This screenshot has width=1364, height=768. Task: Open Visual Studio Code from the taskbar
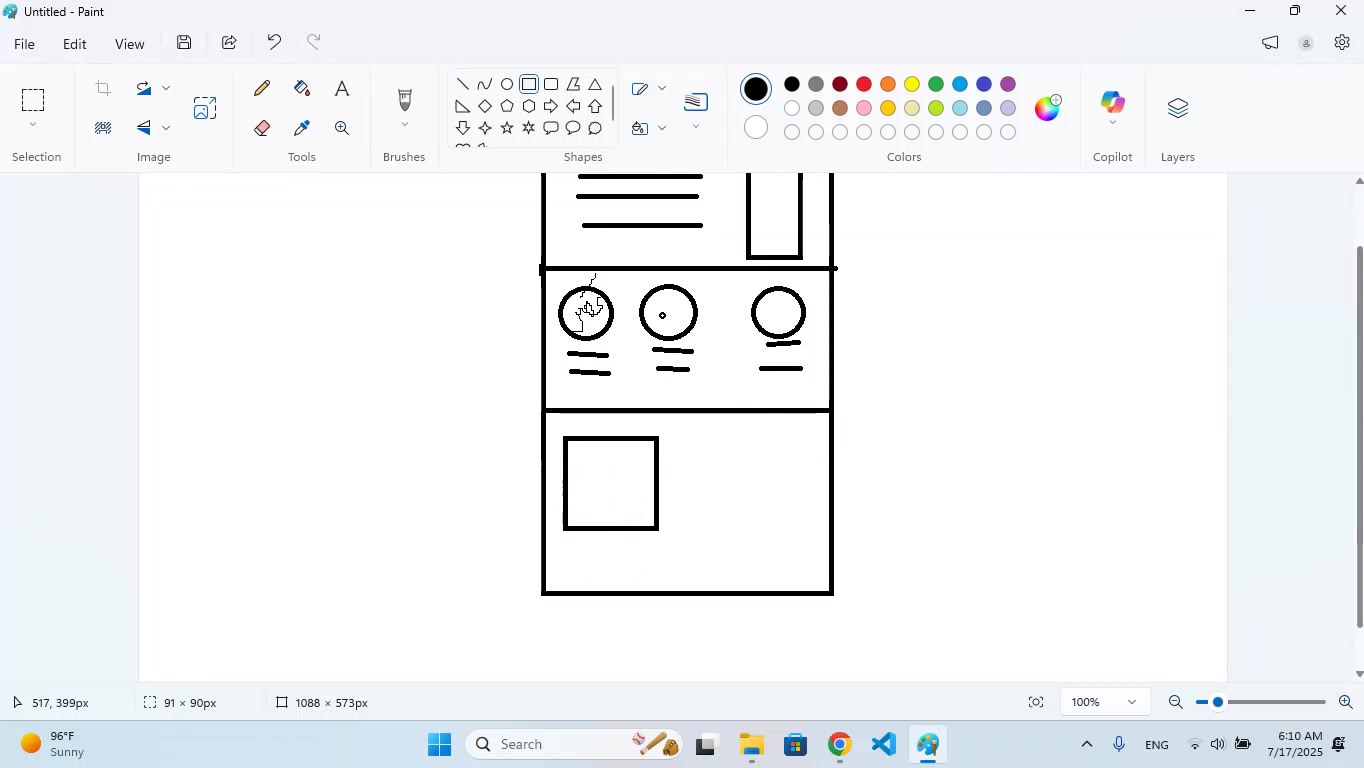883,745
